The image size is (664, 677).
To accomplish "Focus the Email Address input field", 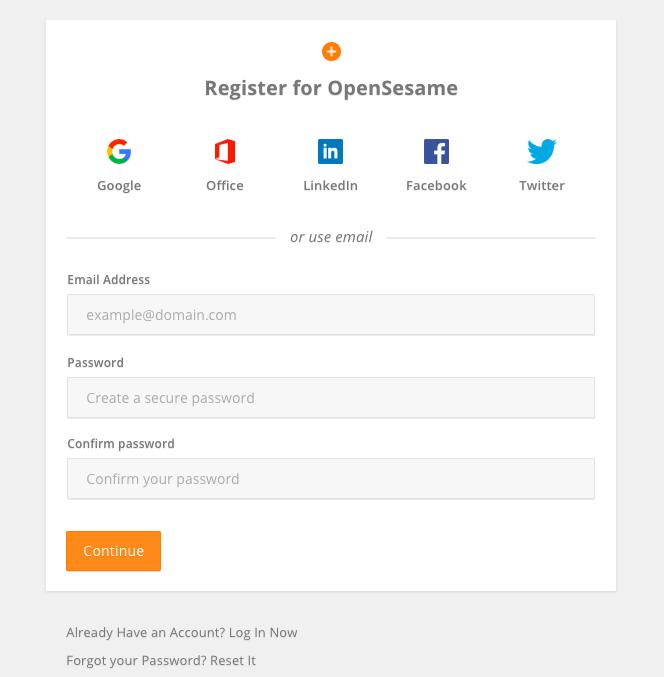I will click(331, 315).
